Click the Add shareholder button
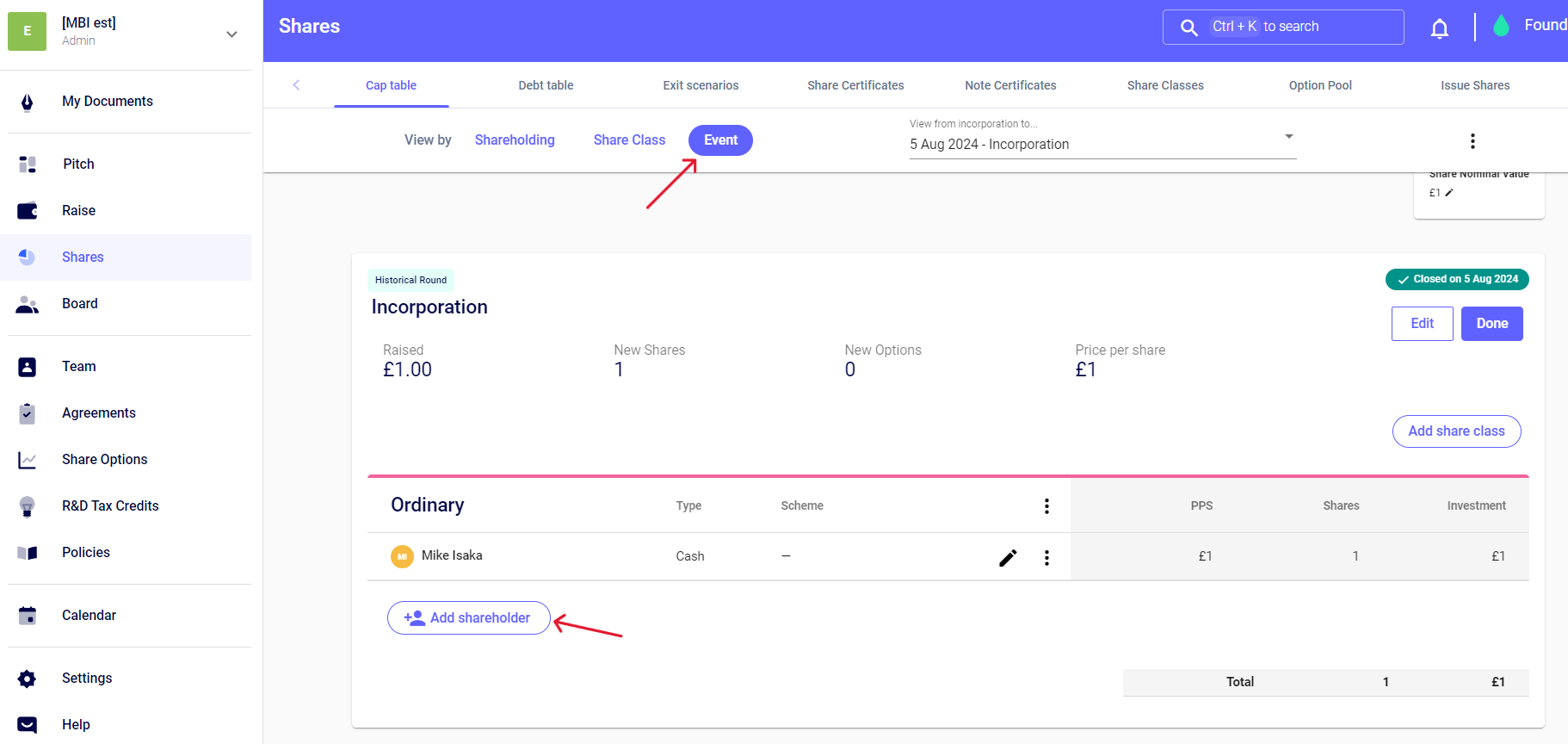This screenshot has height=744, width=1568. coord(469,618)
